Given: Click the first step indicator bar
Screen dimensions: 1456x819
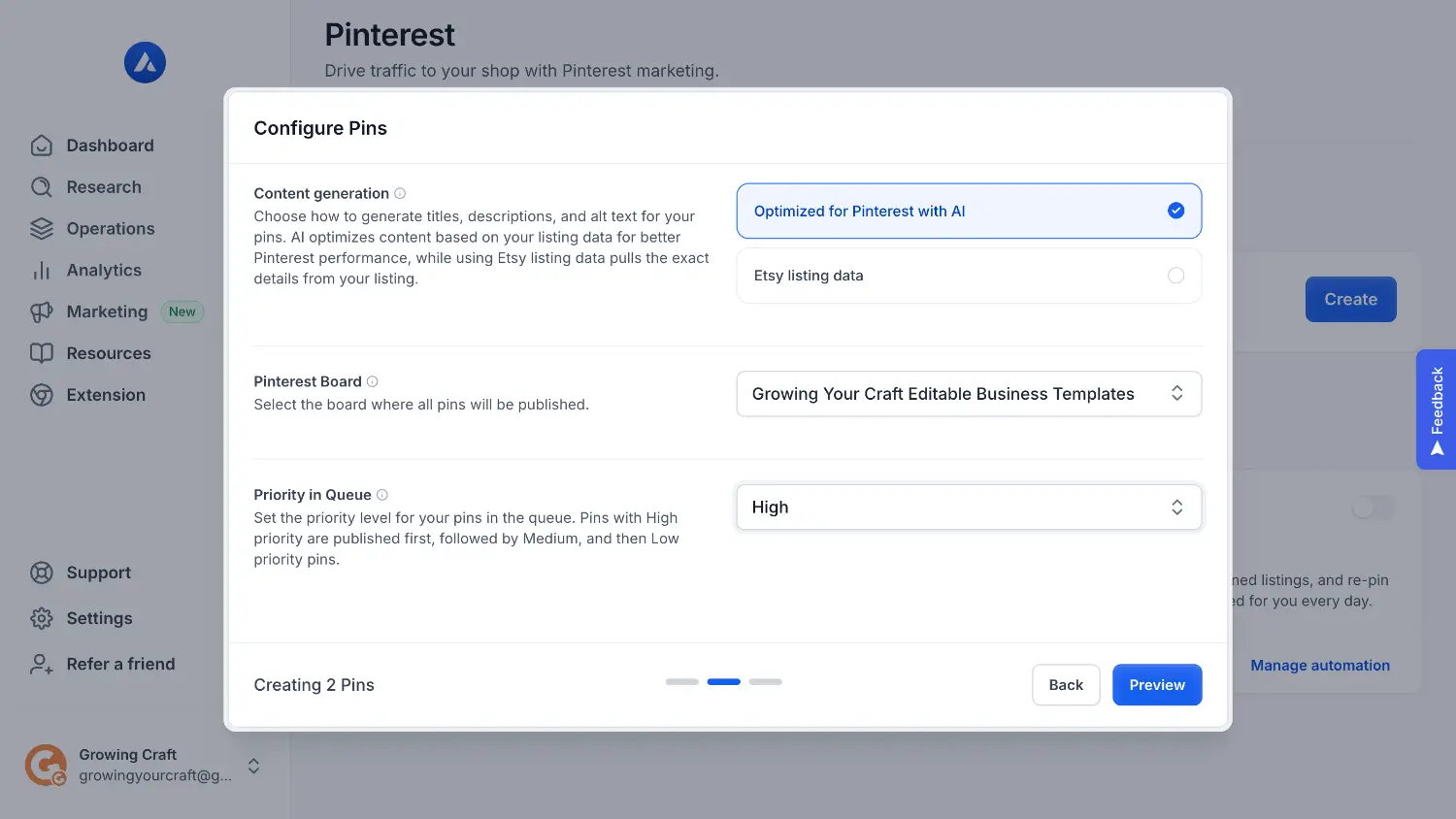Looking at the screenshot, I should click(x=682, y=682).
